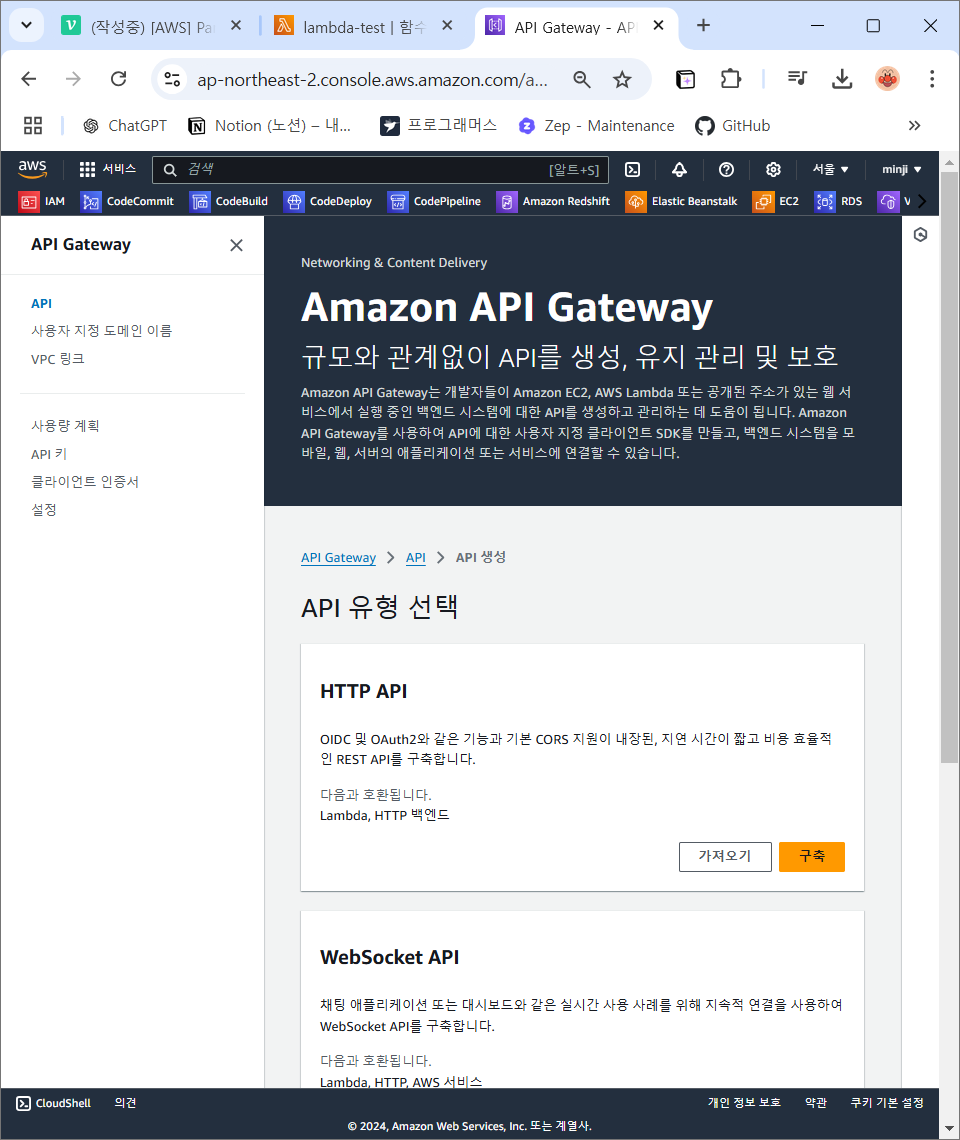Click the orange 구축 button for HTTP API
Image resolution: width=960 pixels, height=1140 pixels.
[x=812, y=856]
